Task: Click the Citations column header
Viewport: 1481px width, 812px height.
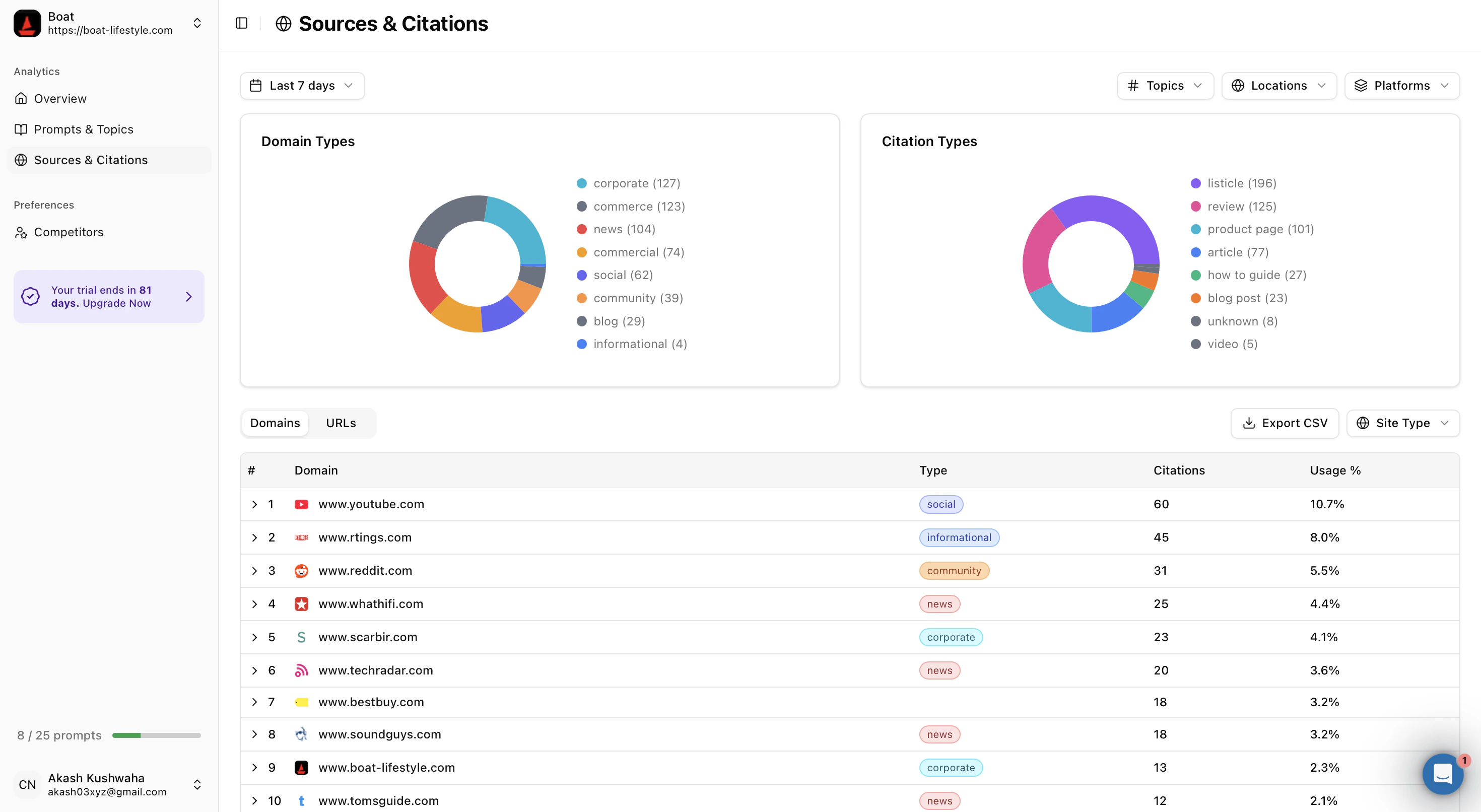Action: click(1179, 470)
